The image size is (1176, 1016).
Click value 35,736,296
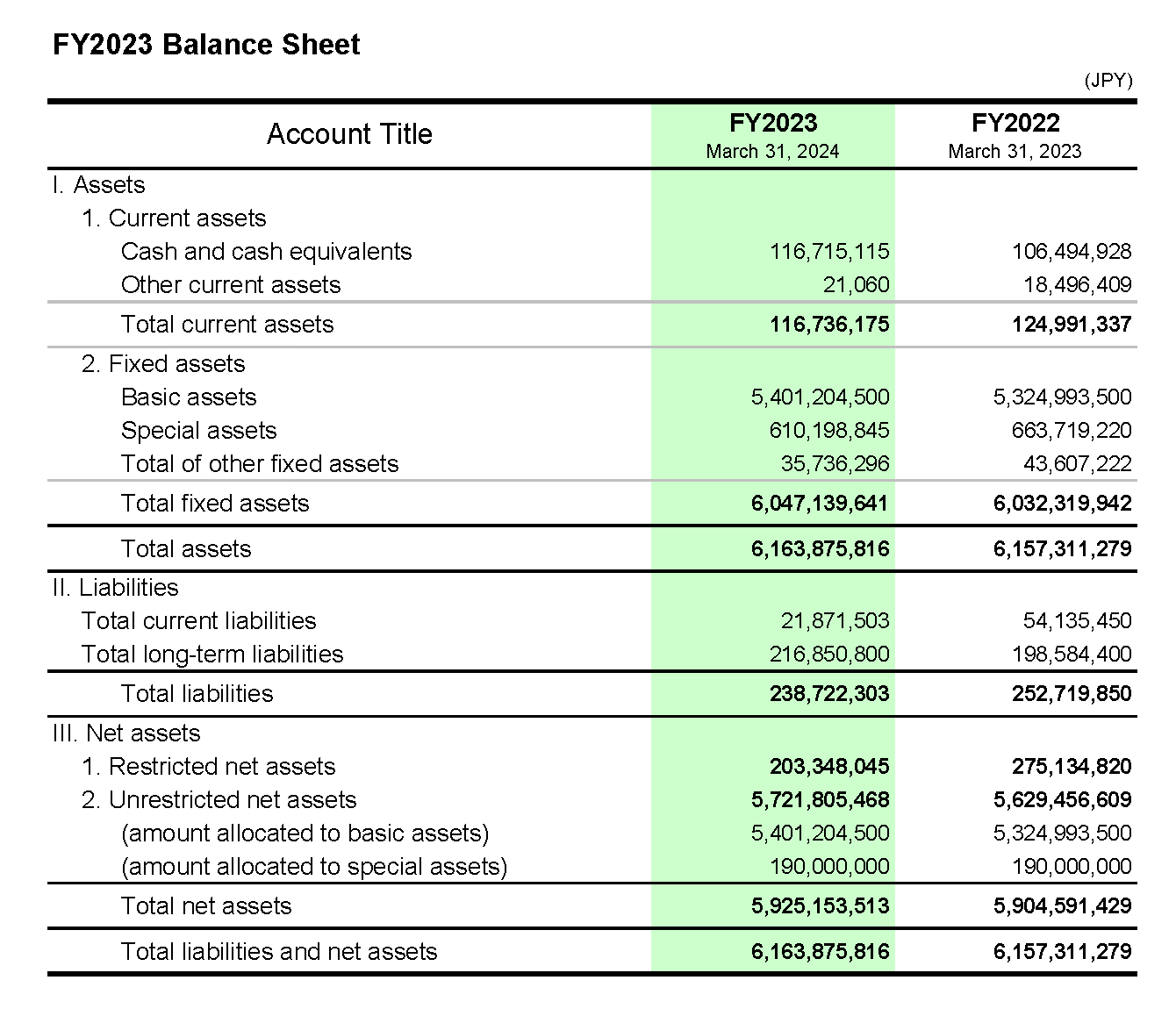(x=835, y=464)
